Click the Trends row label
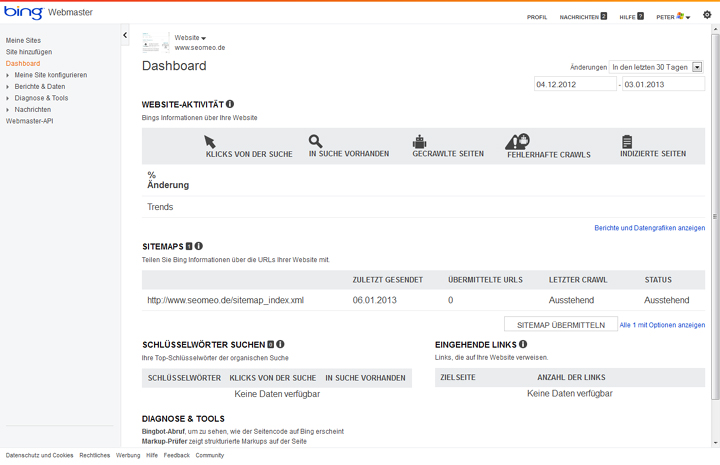This screenshot has width=720, height=465. coord(160,207)
